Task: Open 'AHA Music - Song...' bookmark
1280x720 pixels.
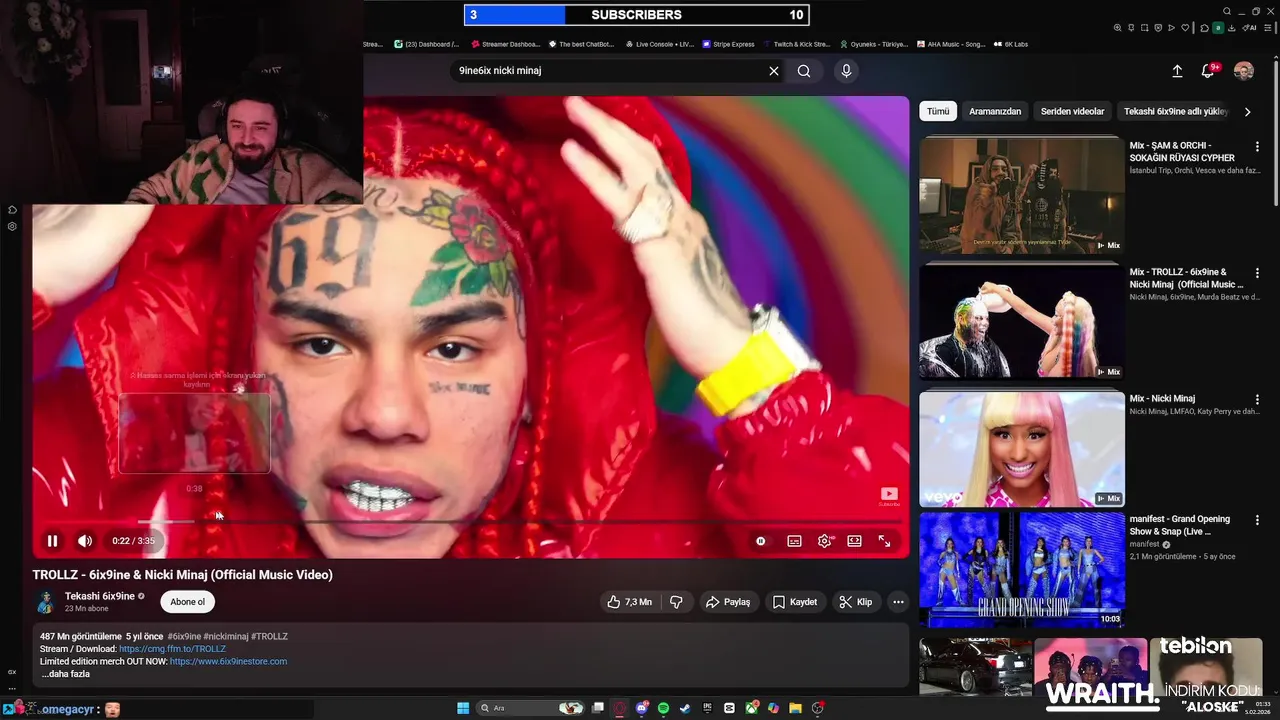Action: [x=951, y=44]
